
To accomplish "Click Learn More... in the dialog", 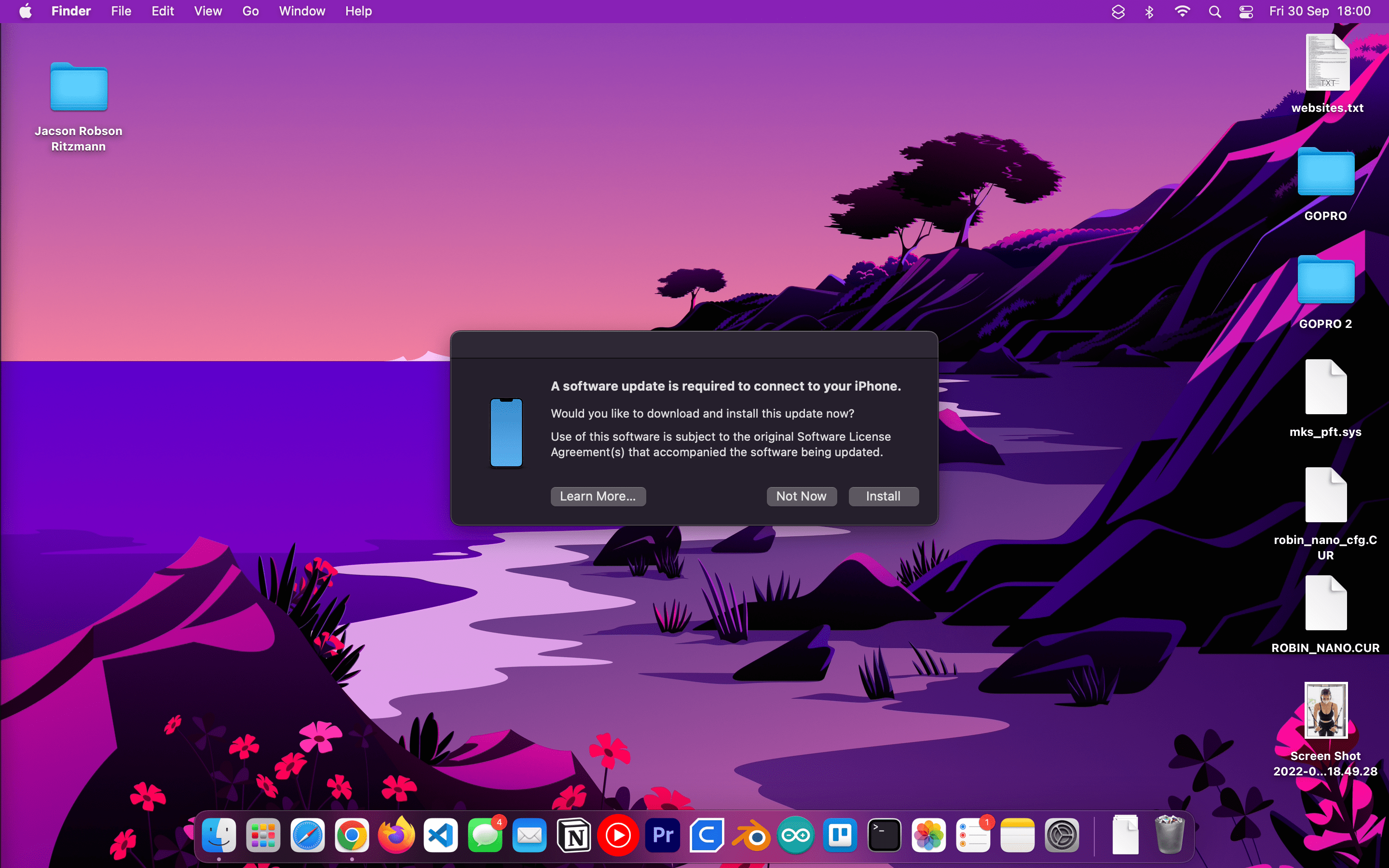I will click(598, 496).
